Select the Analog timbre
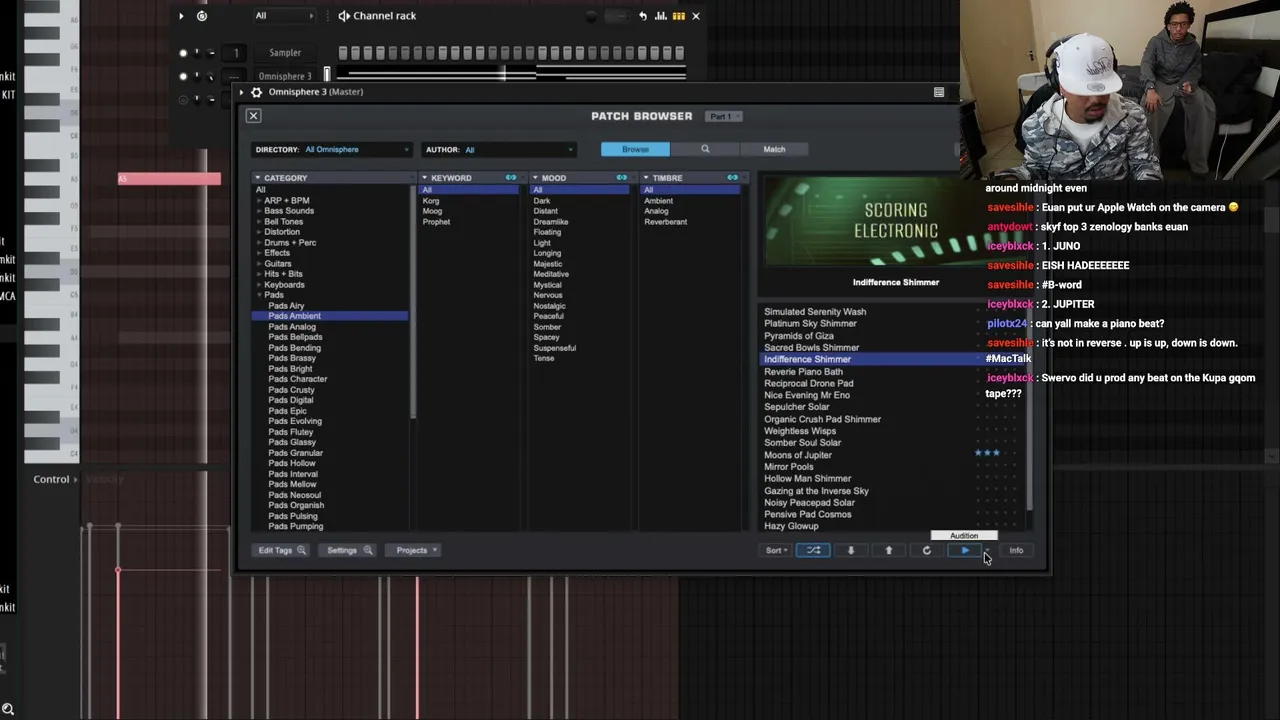Screen dimensions: 1280x720 coord(656,211)
